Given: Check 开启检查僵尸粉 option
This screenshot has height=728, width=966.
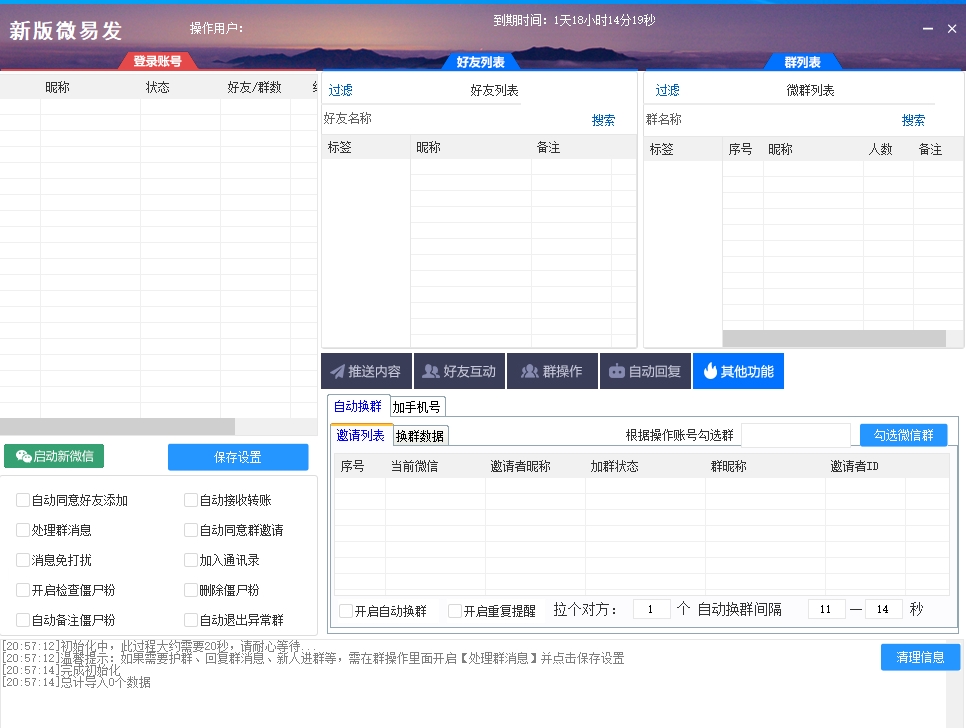Looking at the screenshot, I should point(23,590).
